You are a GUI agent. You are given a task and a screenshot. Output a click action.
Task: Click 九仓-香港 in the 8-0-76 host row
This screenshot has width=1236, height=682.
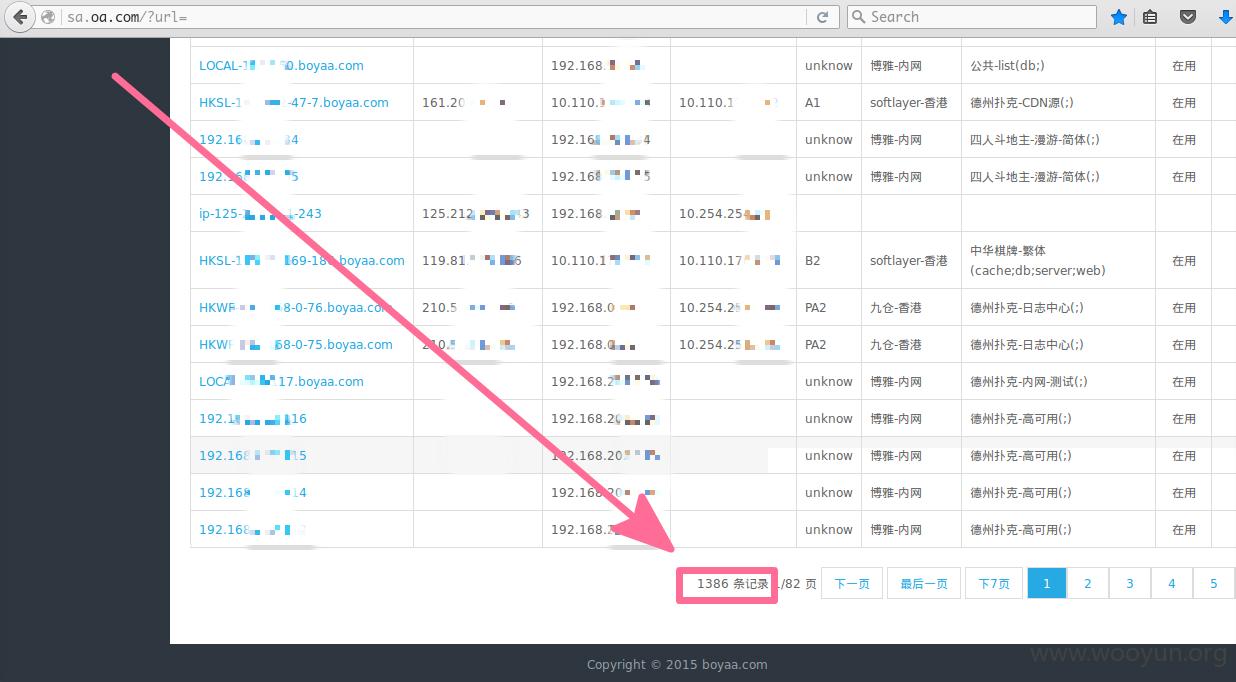tap(896, 308)
